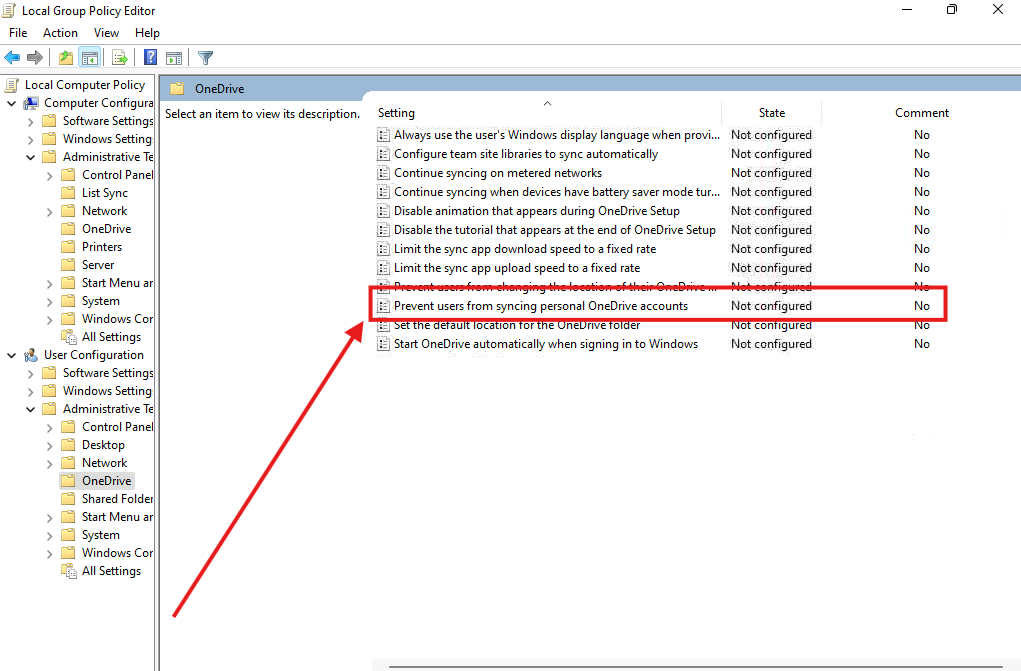Expand Start Menu under User Configuration
This screenshot has width=1021, height=671.
(x=49, y=517)
